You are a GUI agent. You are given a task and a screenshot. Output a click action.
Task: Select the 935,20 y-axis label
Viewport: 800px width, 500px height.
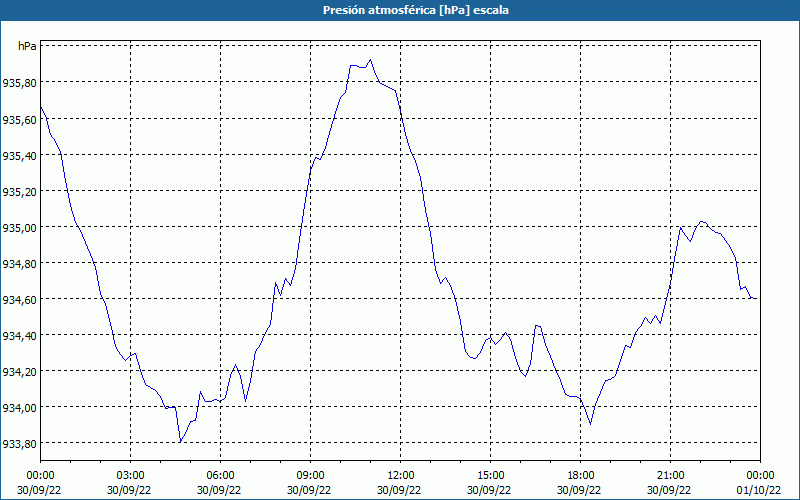point(19,191)
